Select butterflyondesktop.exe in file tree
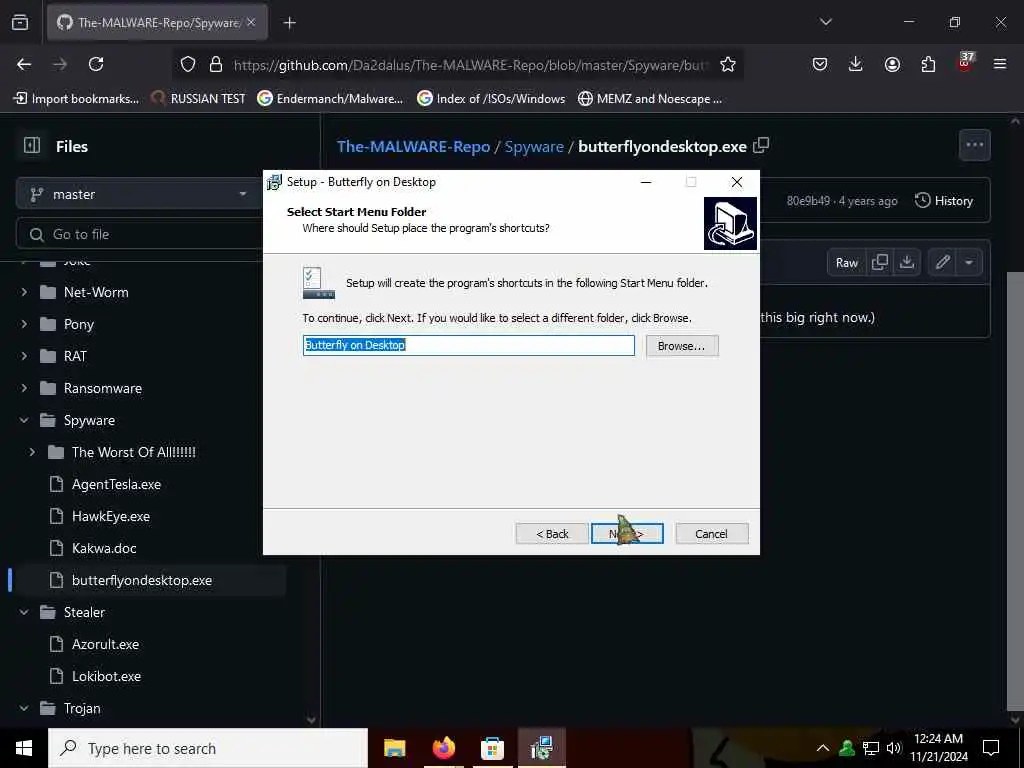Viewport: 1024px width, 768px height. point(142,580)
